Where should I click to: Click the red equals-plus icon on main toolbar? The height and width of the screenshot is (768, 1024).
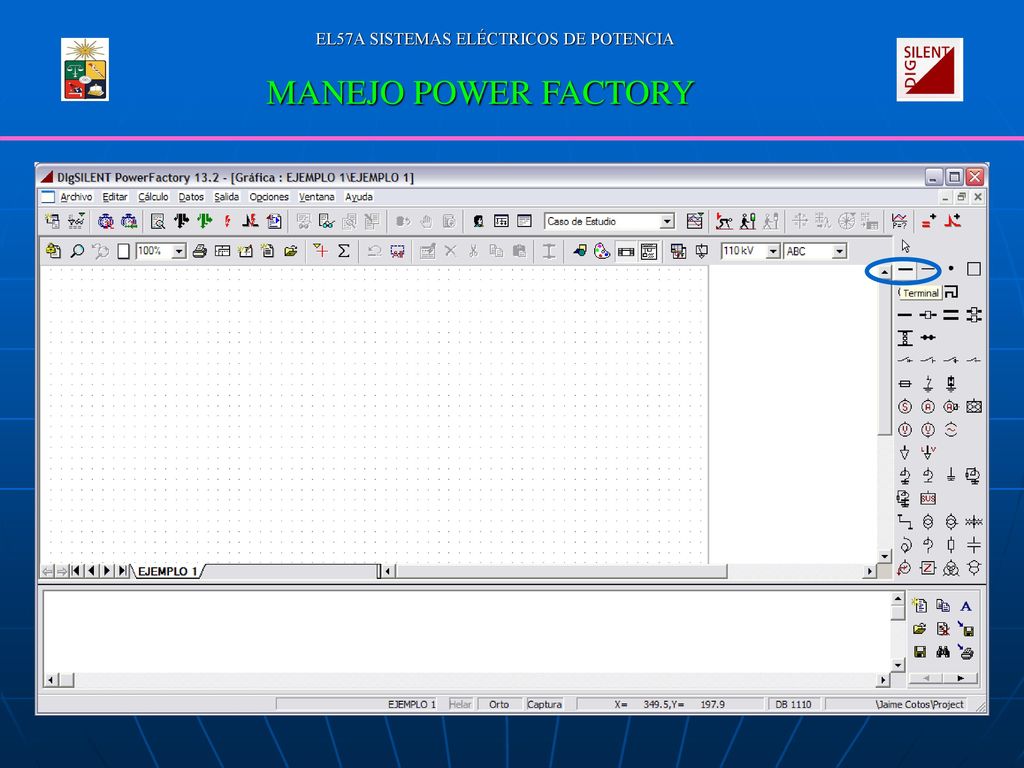coord(928,221)
